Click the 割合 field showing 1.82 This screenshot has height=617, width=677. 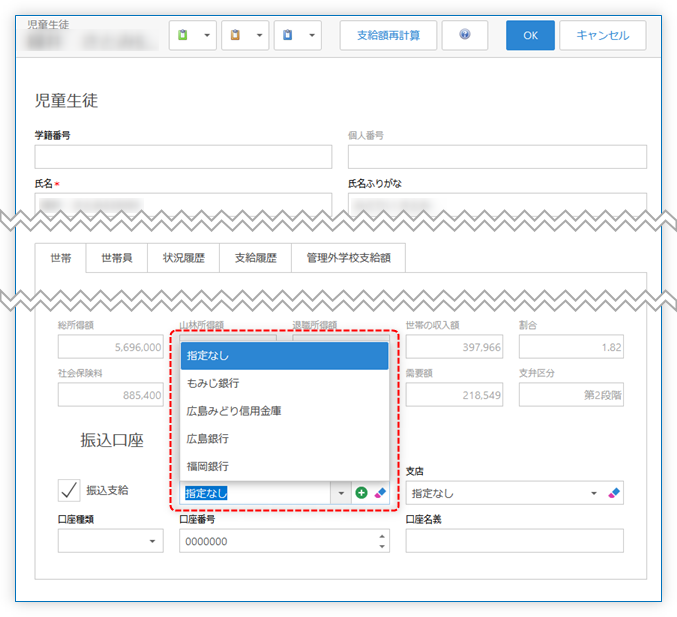click(571, 347)
